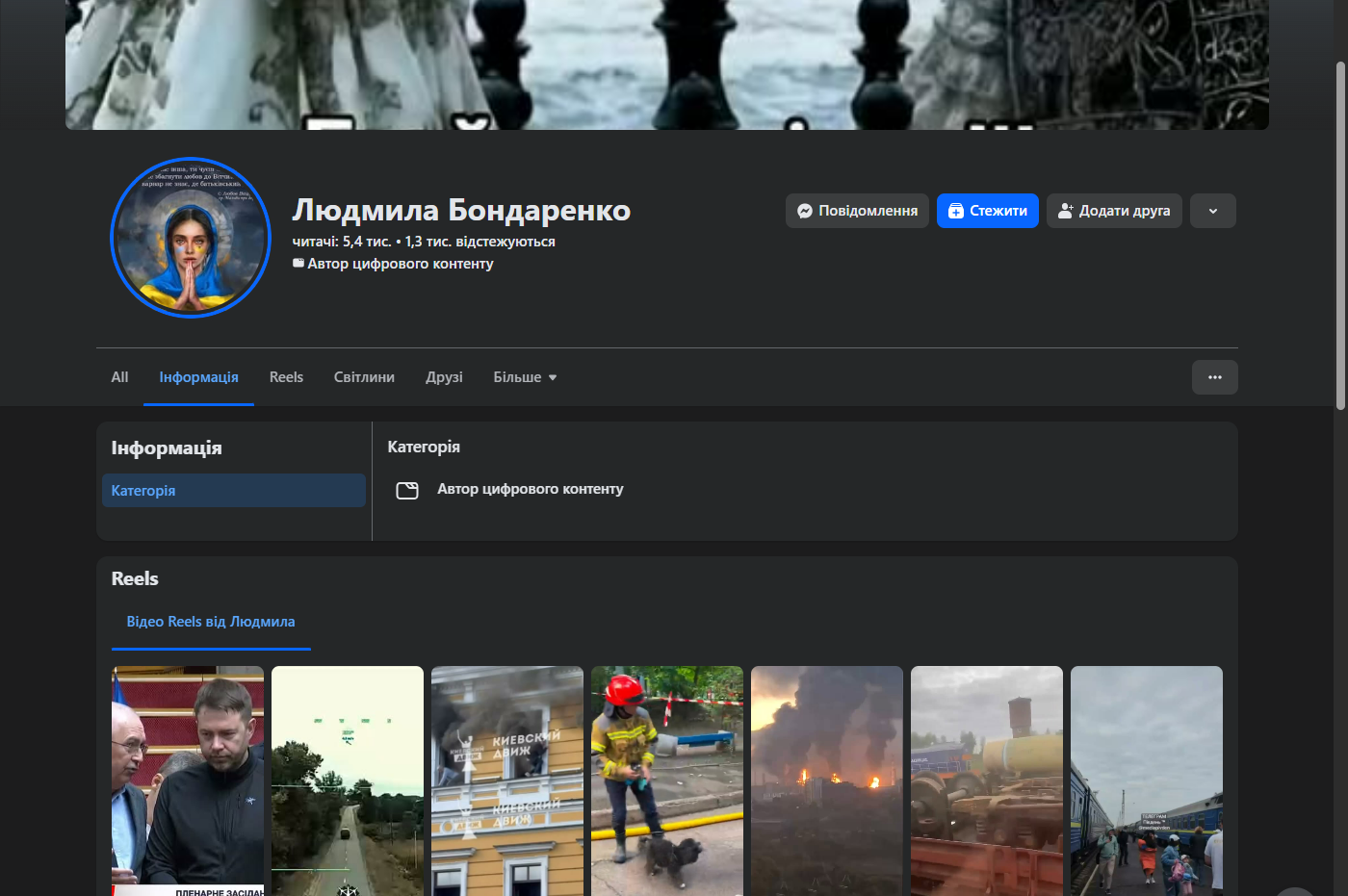Viewport: 1348px width, 896px height.
Task: Switch to the All tab
Action: click(x=119, y=377)
